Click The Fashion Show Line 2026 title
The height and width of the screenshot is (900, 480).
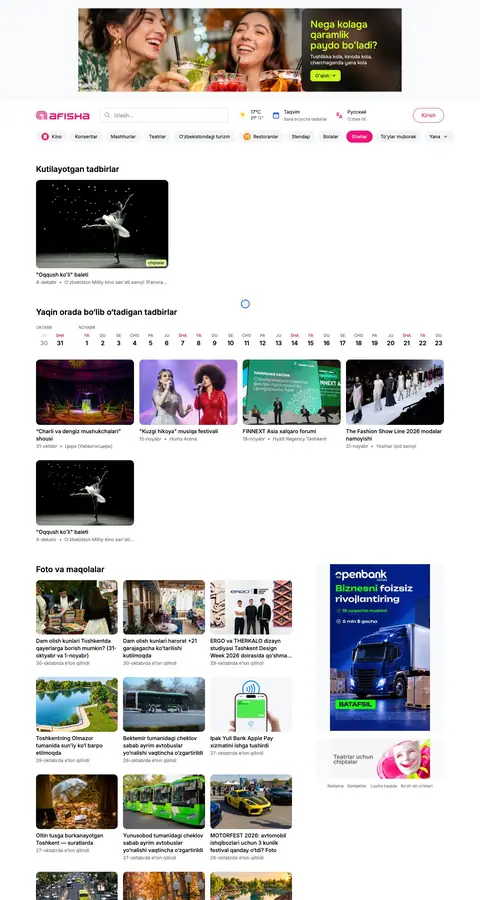pyautogui.click(x=394, y=435)
